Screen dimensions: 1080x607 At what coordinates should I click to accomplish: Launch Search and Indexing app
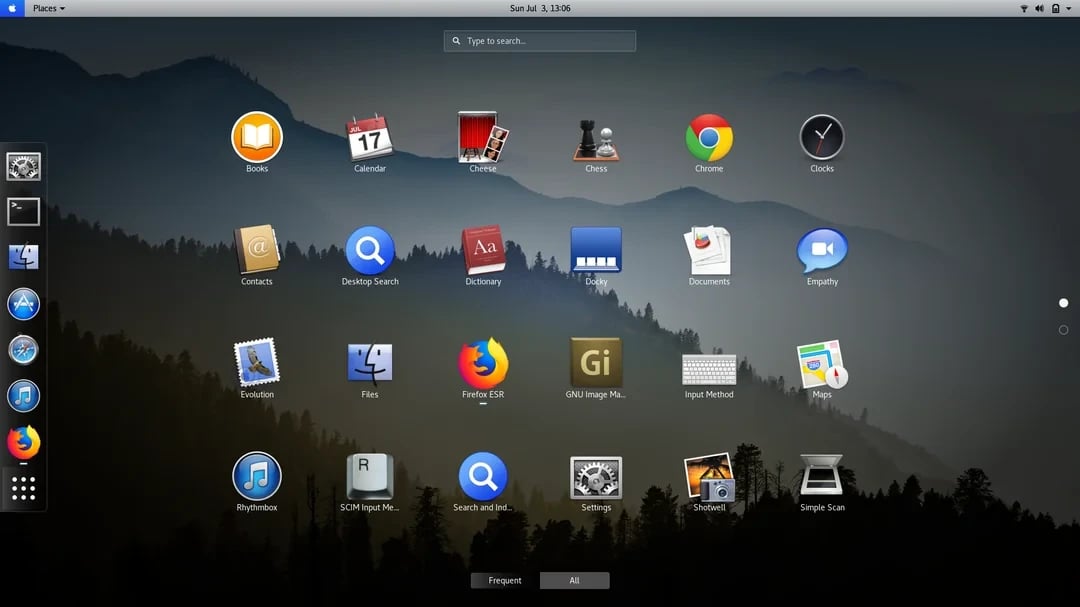click(x=483, y=476)
